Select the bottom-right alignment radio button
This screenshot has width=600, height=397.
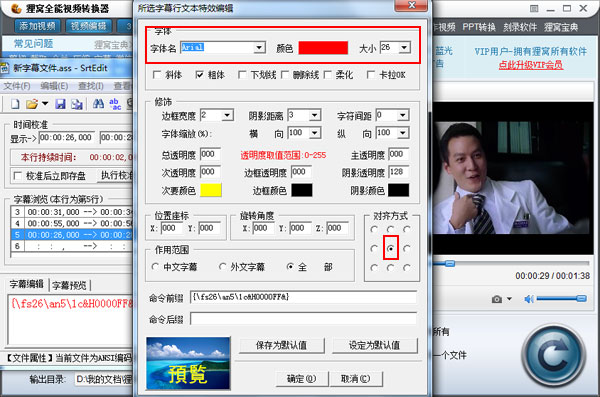[407, 268]
